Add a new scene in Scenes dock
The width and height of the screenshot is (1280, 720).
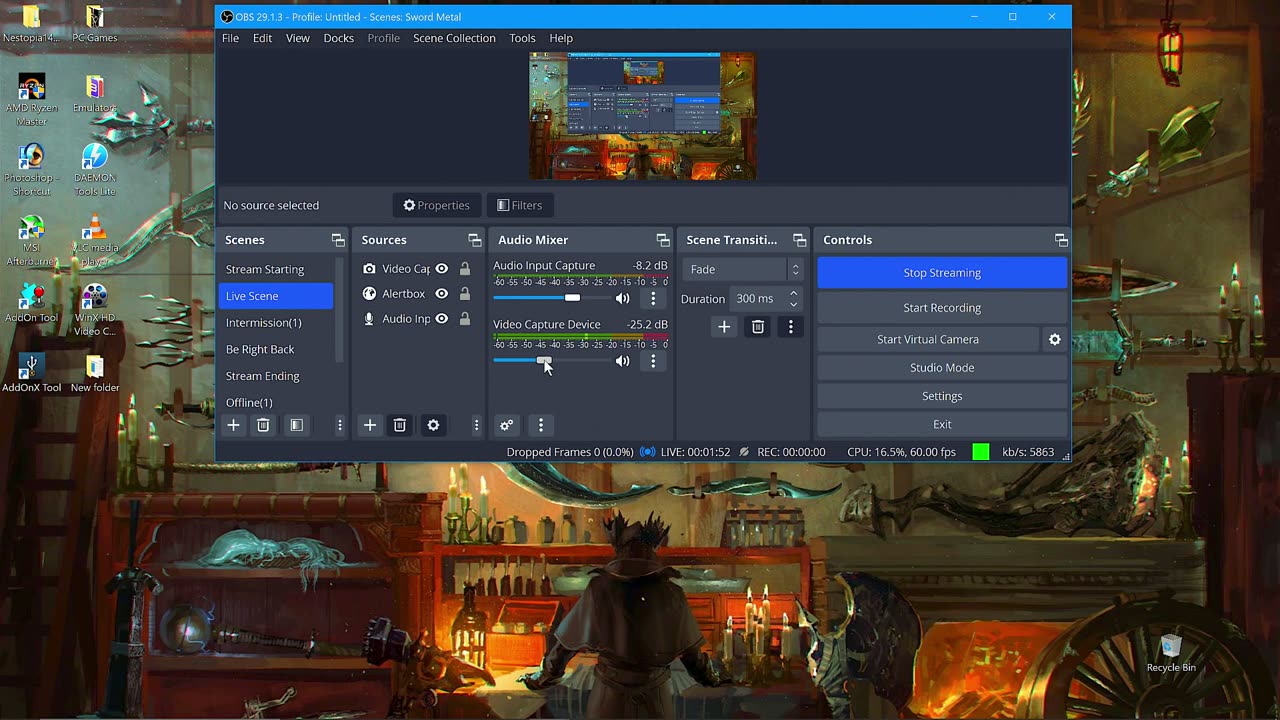point(233,425)
